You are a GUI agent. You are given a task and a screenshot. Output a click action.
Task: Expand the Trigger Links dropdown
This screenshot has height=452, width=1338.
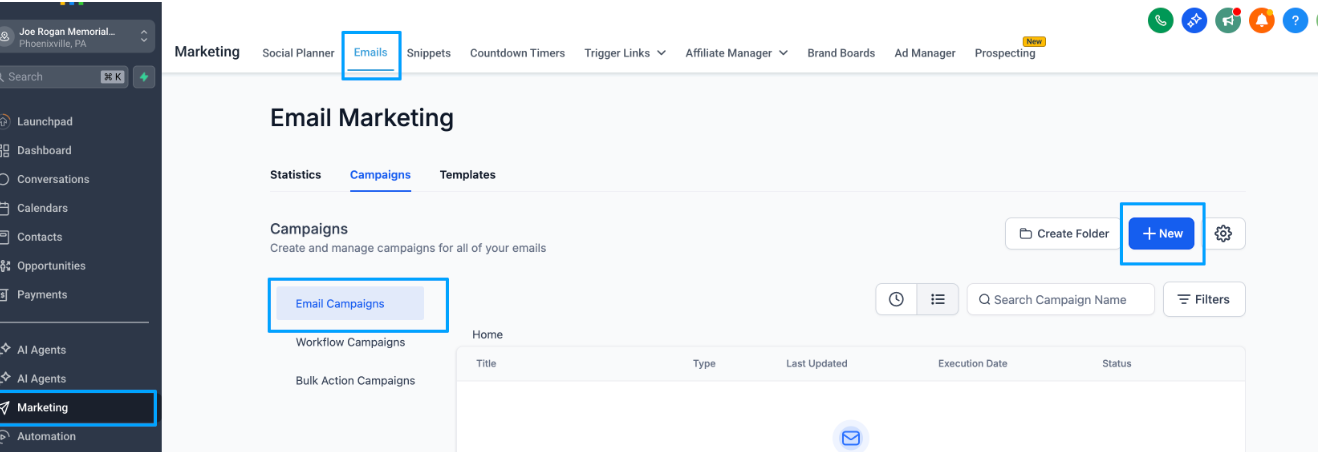[625, 53]
